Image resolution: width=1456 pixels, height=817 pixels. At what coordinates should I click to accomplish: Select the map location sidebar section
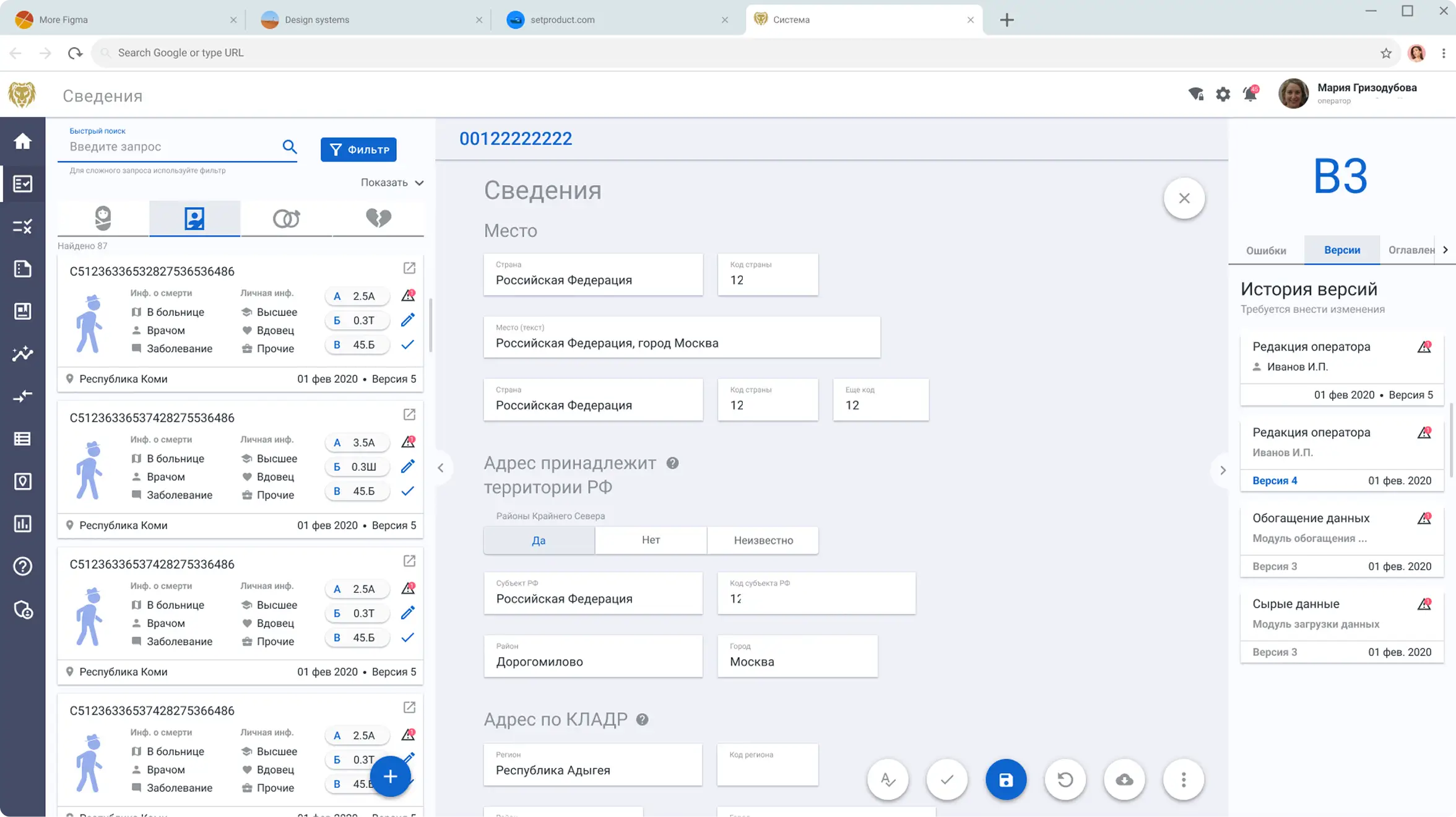[22, 481]
